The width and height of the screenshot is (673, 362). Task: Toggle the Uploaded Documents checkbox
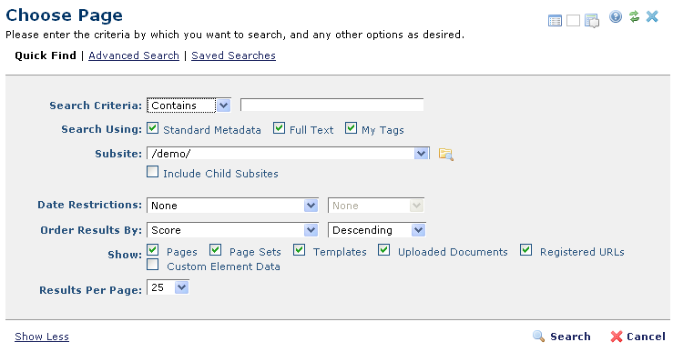point(384,250)
